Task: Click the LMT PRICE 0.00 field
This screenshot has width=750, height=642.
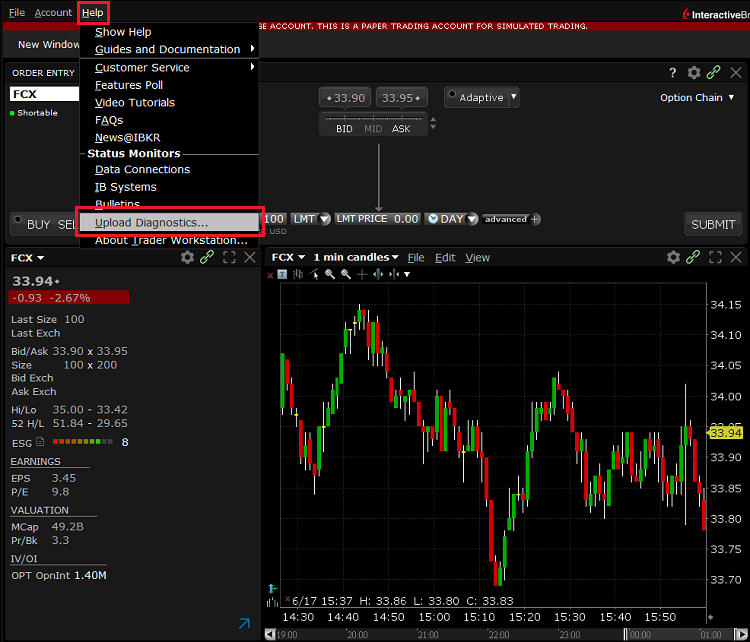Action: pyautogui.click(x=378, y=219)
